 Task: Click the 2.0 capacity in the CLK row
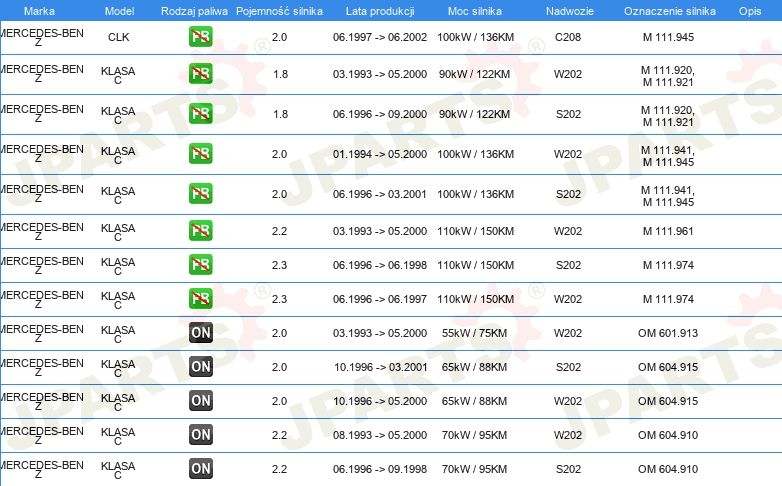(279, 37)
